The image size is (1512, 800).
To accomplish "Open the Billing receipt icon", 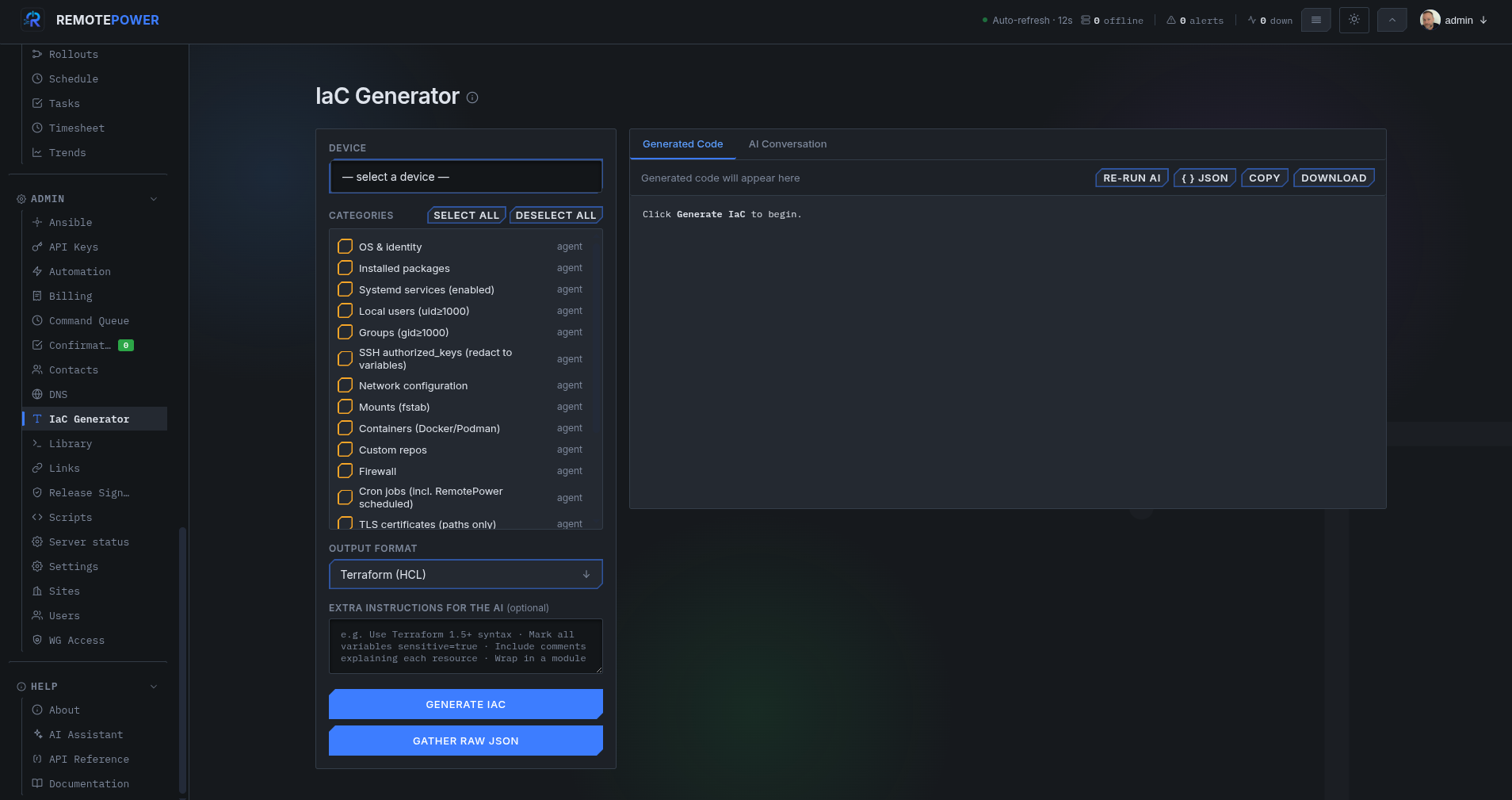I will pos(37,296).
